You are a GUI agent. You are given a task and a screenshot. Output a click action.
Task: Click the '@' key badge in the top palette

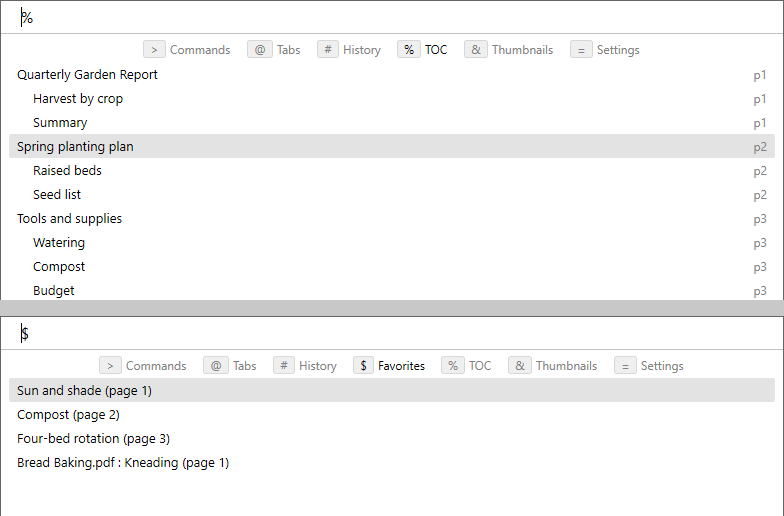tap(260, 50)
